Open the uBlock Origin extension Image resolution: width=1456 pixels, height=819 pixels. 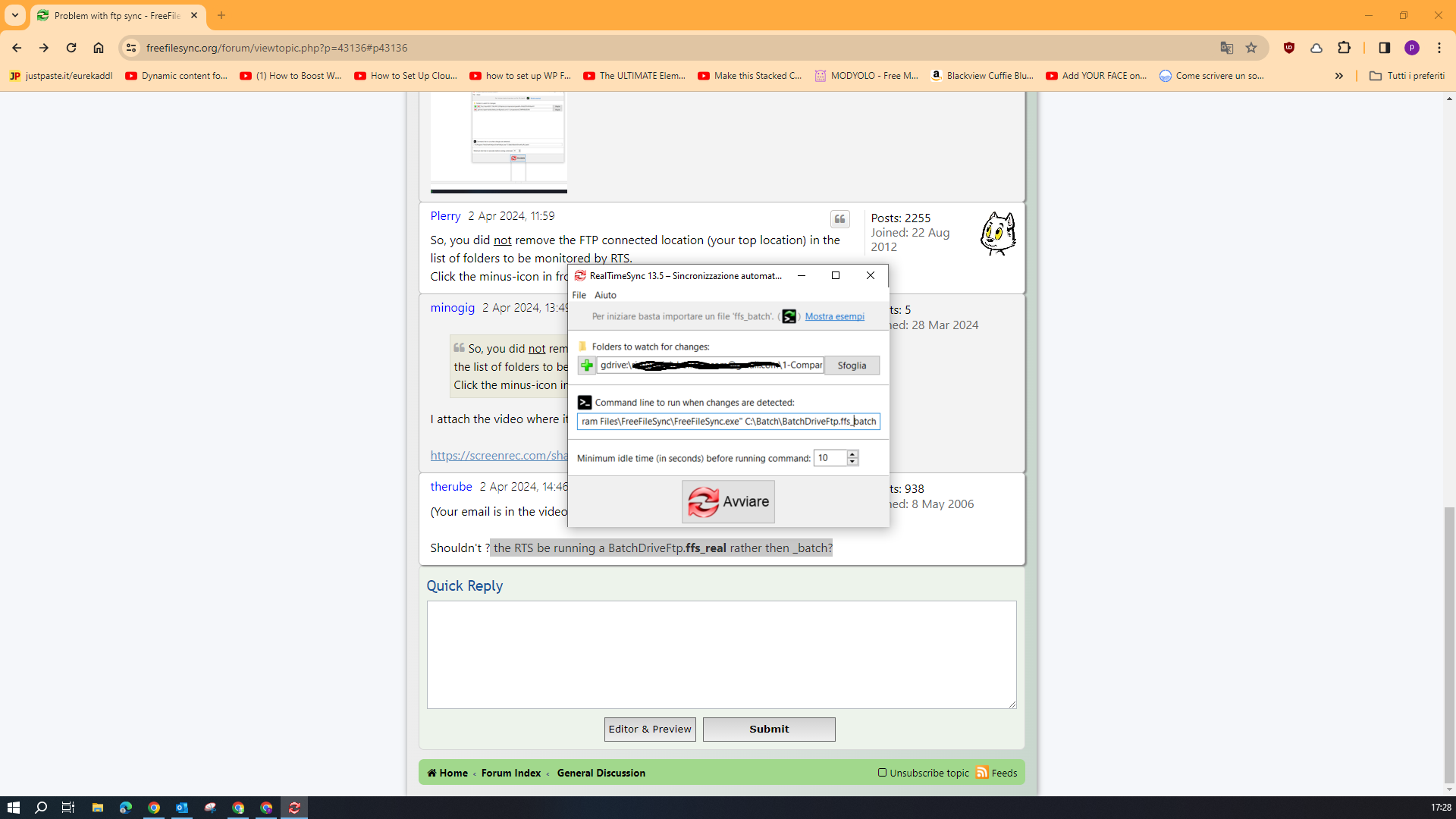(1289, 48)
